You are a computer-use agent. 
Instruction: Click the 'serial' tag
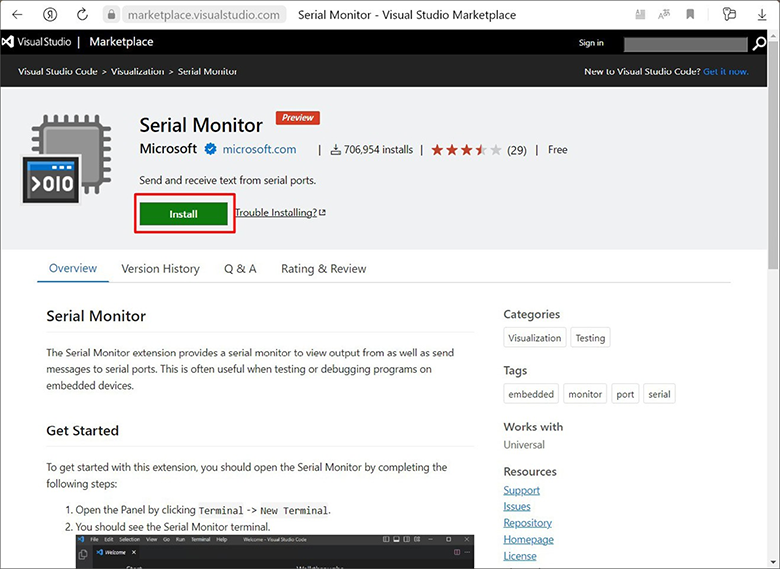pyautogui.click(x=659, y=394)
